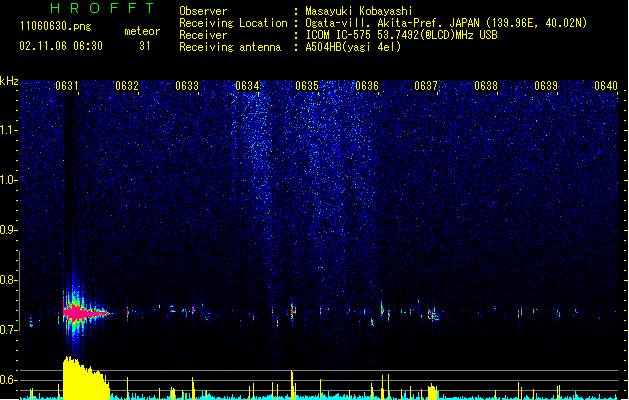Click the Receiver label
This screenshot has height=400, width=629.
[x=203, y=35]
